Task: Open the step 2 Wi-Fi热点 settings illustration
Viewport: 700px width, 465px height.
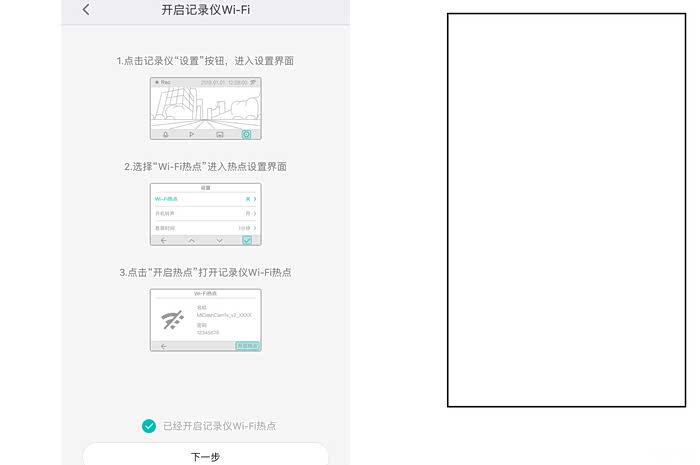Action: (206, 214)
